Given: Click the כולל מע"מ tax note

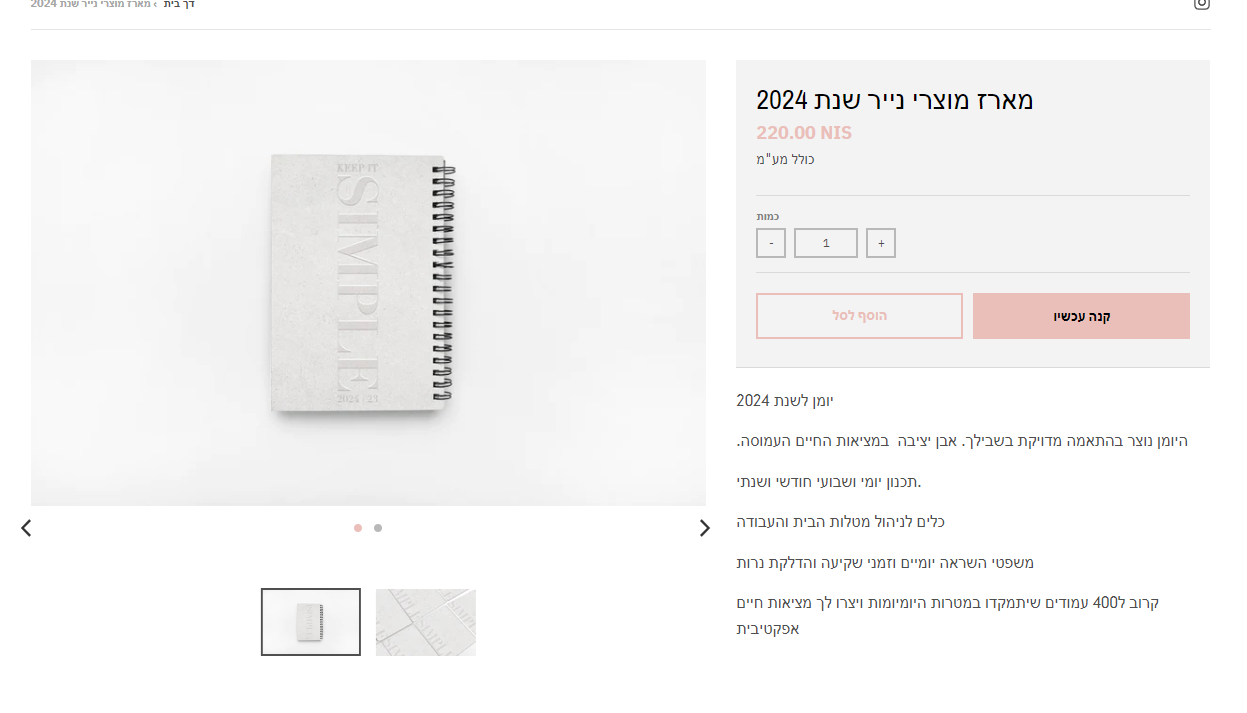Looking at the screenshot, I should [x=785, y=159].
